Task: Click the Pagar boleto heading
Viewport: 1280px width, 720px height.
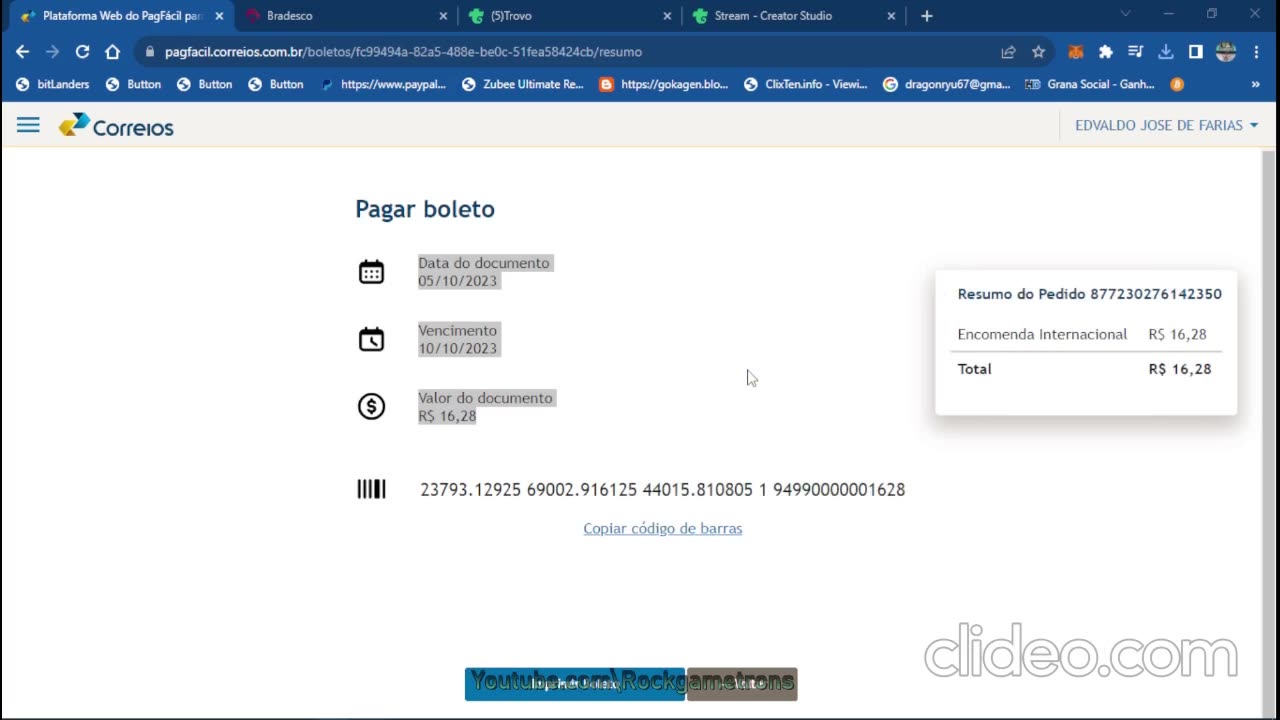Action: [x=425, y=209]
